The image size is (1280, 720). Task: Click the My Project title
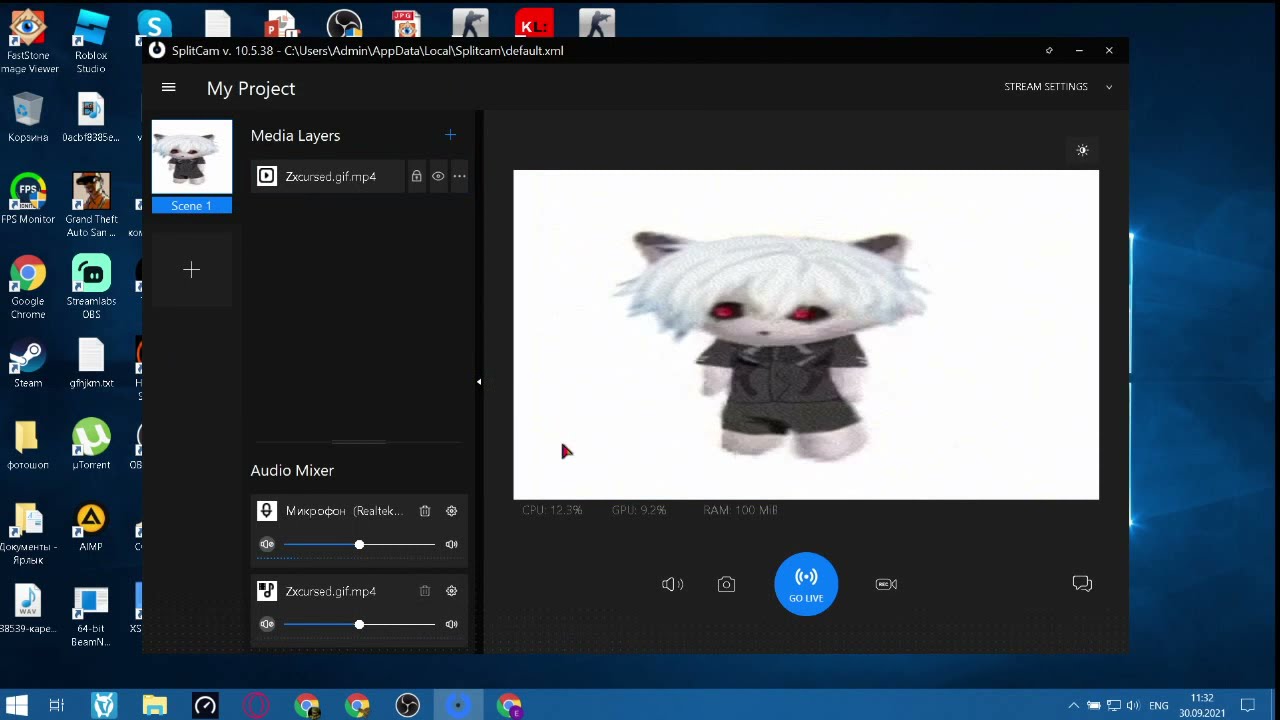251,88
